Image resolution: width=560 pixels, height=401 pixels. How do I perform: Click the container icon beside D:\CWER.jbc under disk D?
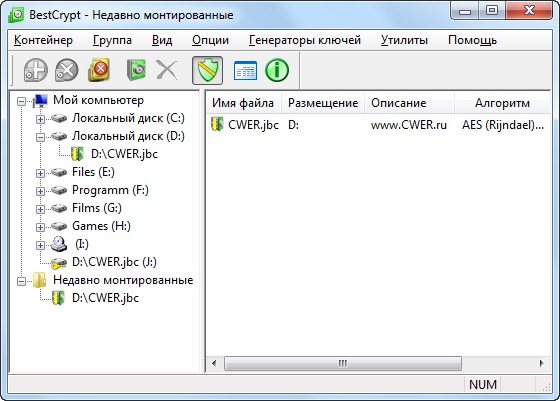click(78, 154)
